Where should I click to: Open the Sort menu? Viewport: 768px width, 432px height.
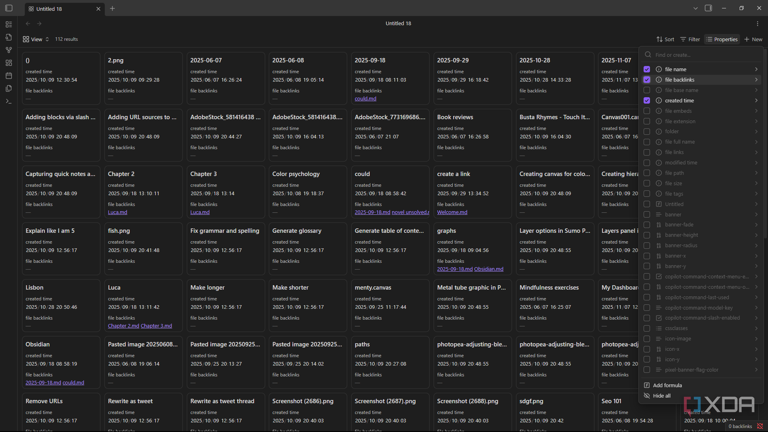point(665,39)
